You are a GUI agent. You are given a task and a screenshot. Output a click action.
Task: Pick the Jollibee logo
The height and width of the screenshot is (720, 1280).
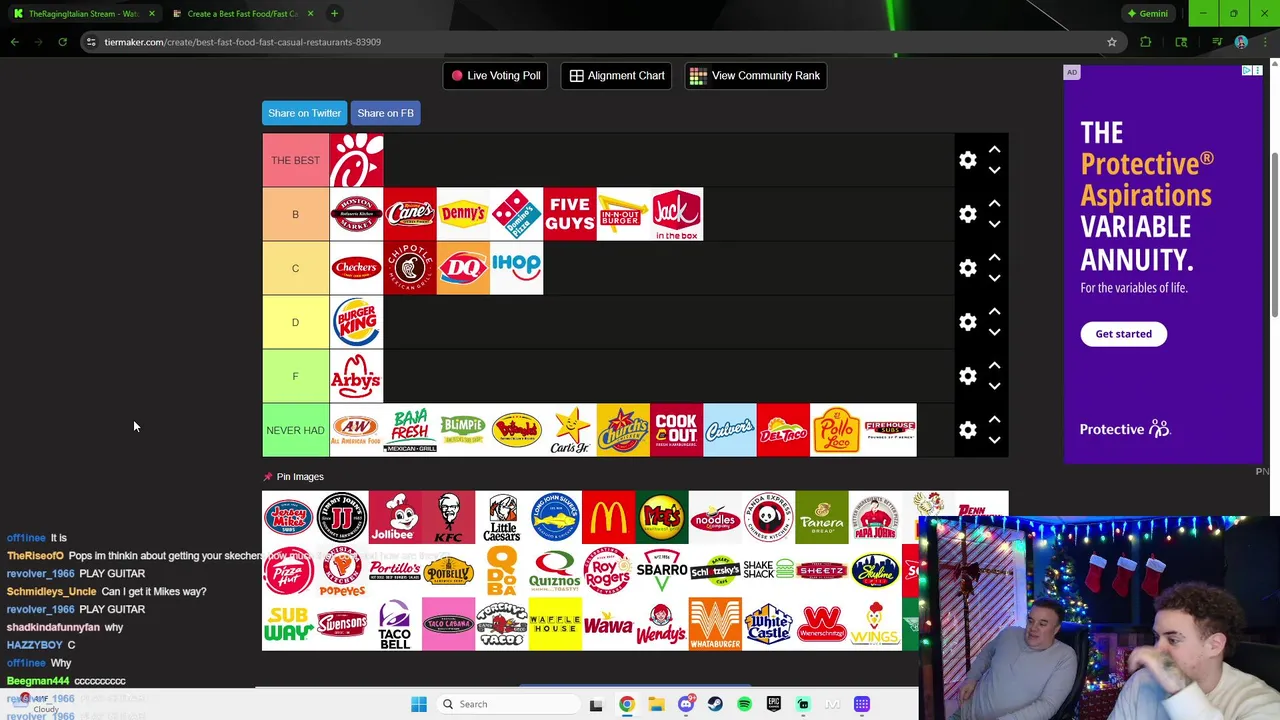[x=395, y=517]
